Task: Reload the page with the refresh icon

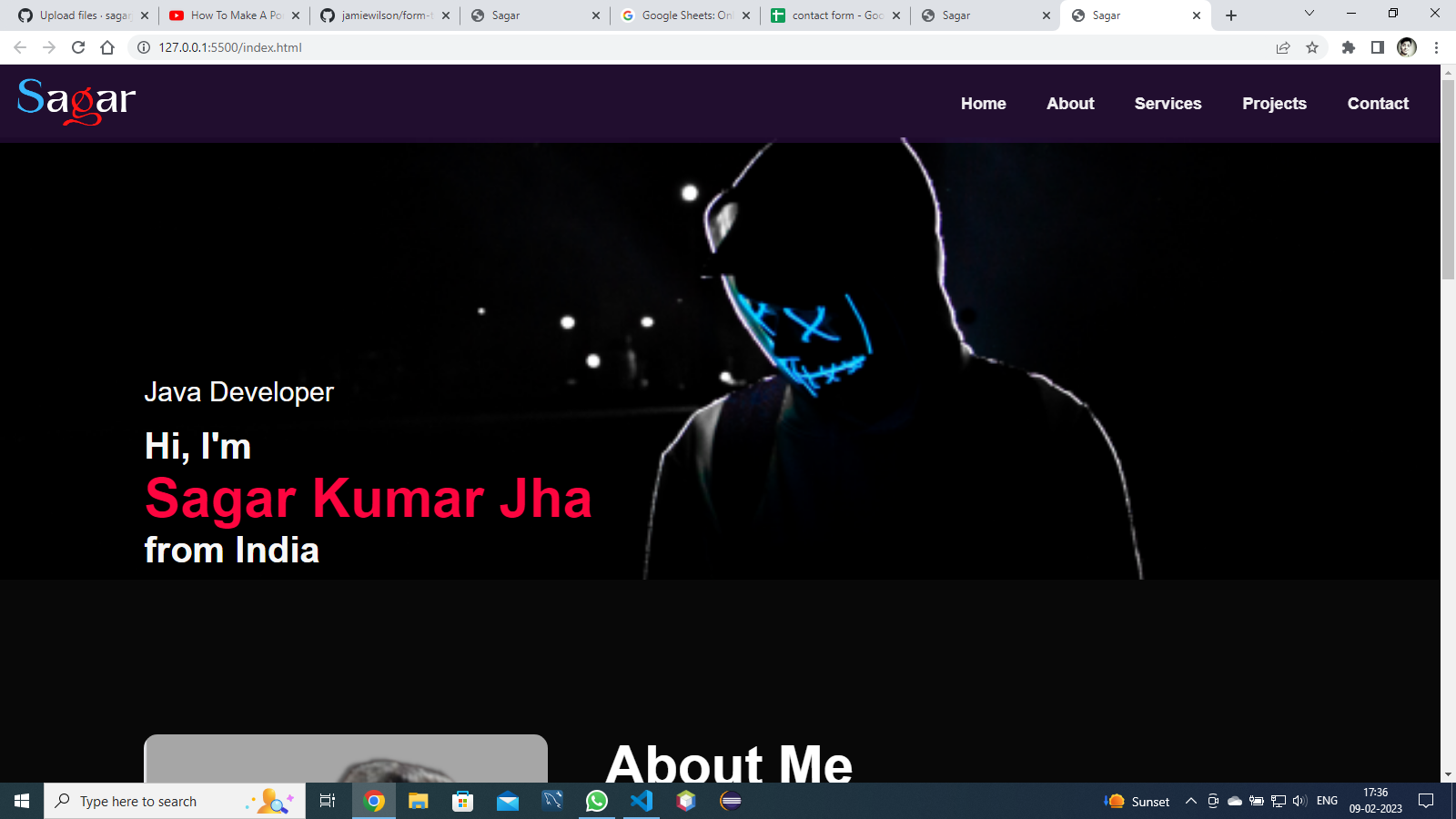Action: (78, 47)
